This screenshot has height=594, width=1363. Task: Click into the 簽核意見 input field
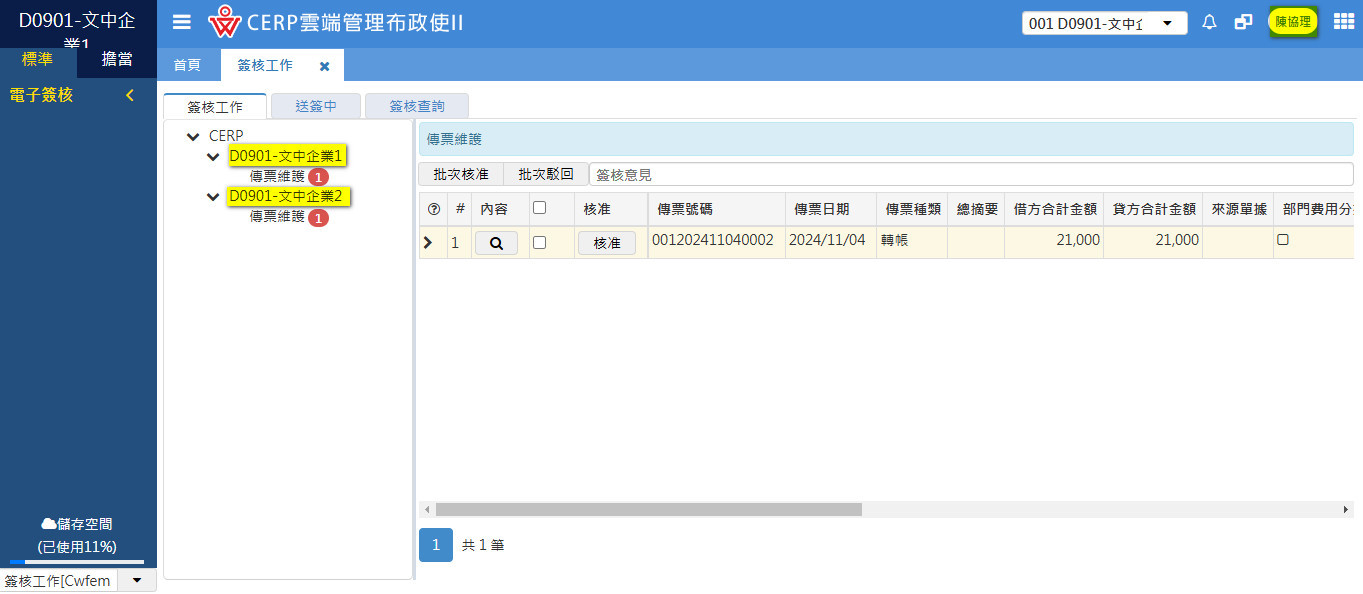[971, 174]
